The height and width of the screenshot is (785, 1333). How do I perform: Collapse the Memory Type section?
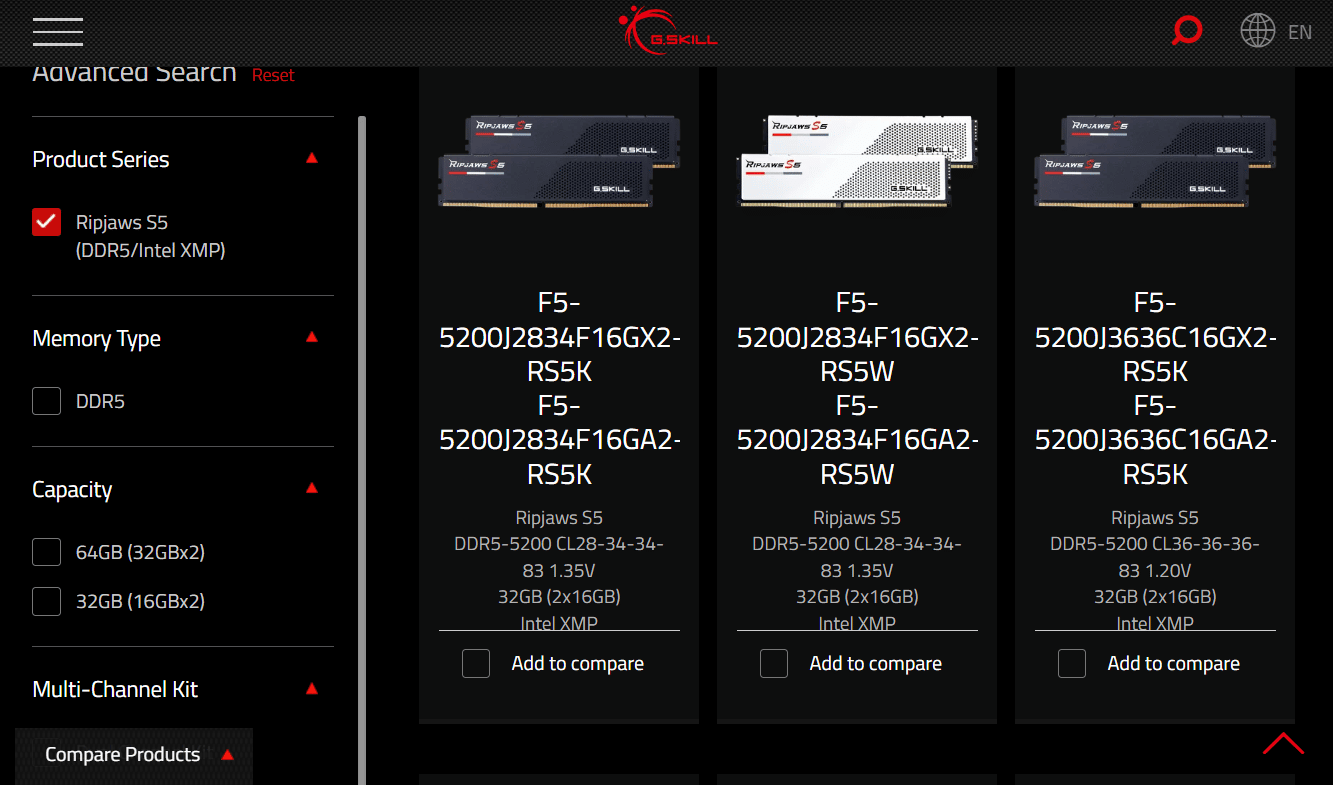[312, 337]
